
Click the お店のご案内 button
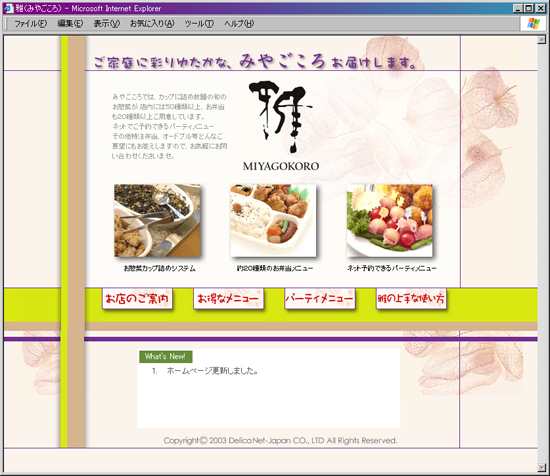(x=137, y=299)
